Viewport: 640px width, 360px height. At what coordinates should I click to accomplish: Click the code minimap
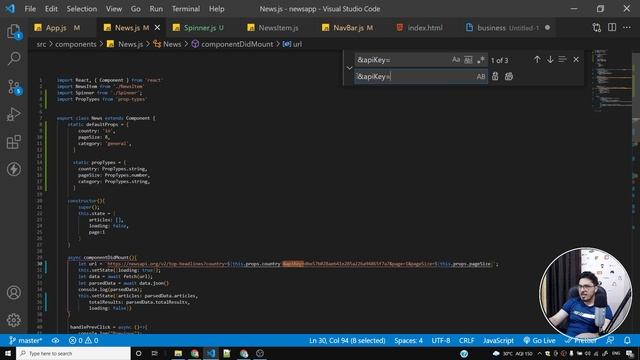(x=611, y=82)
